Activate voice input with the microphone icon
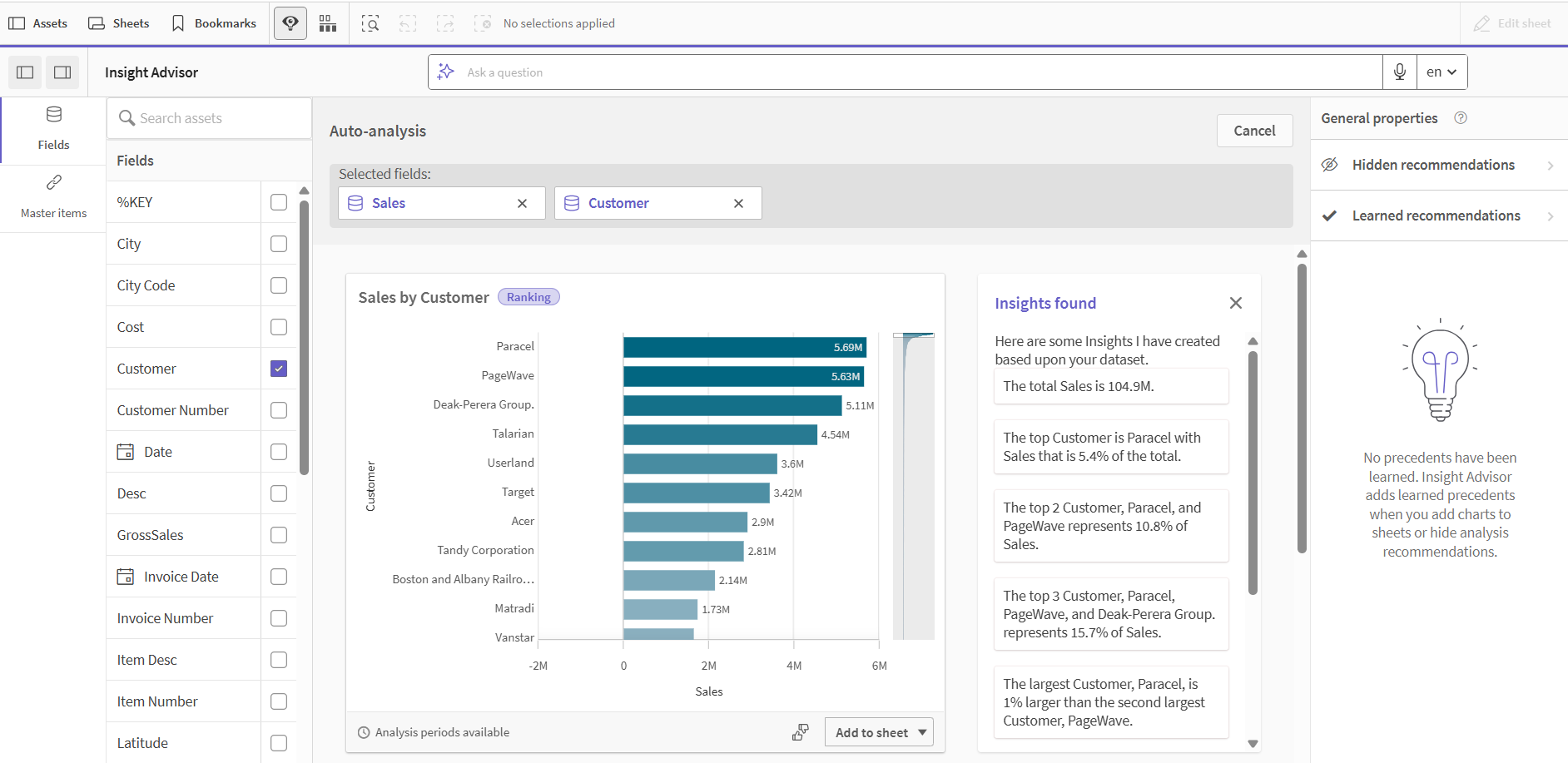The width and height of the screenshot is (1568, 763). 1399,72
